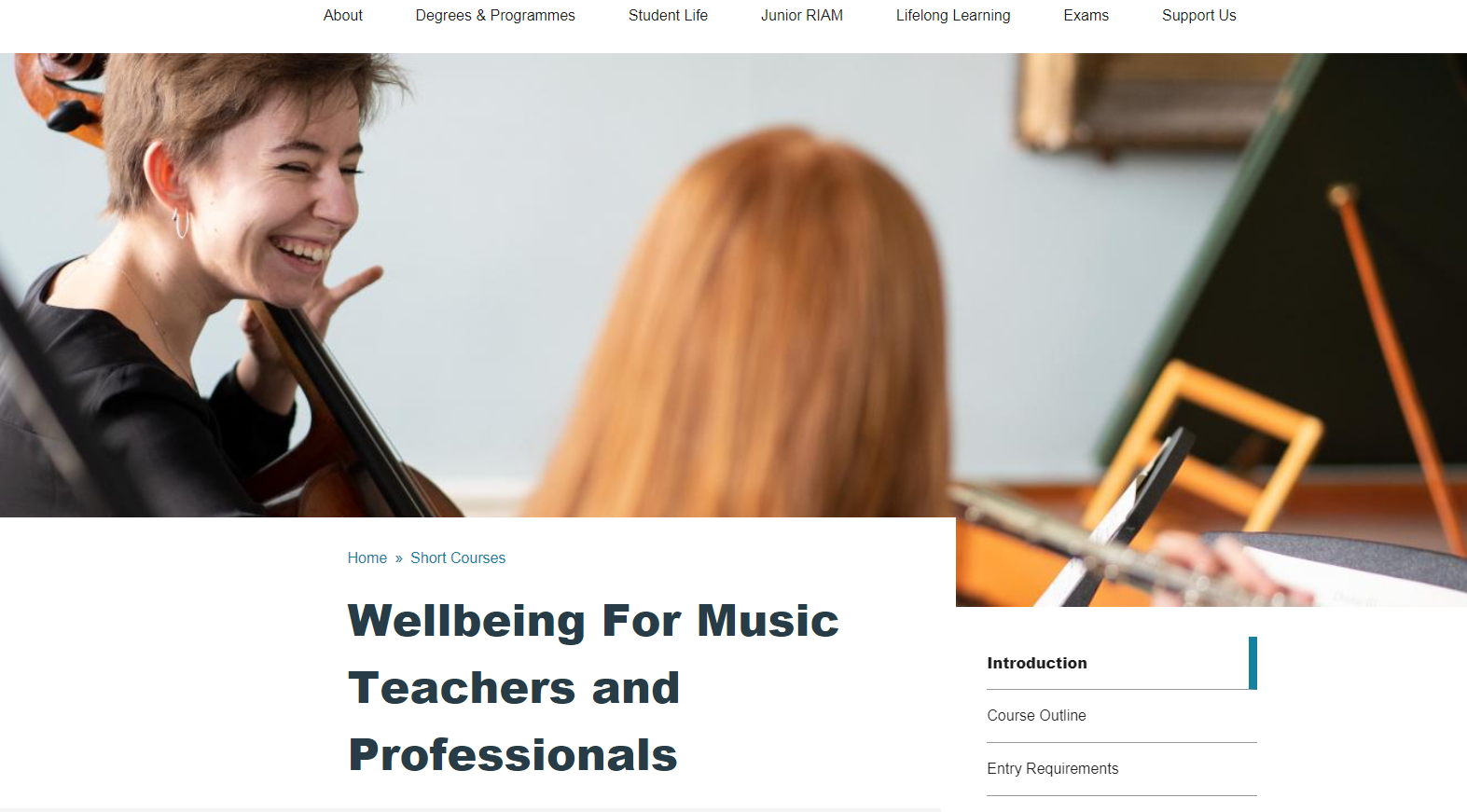Select Junior RIAM in the navigation

tap(801, 15)
